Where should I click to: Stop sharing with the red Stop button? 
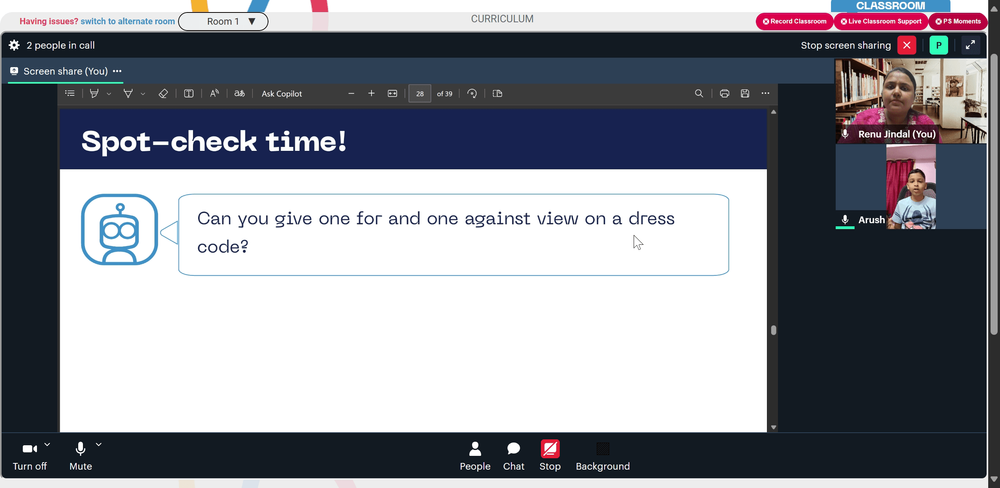click(550, 456)
